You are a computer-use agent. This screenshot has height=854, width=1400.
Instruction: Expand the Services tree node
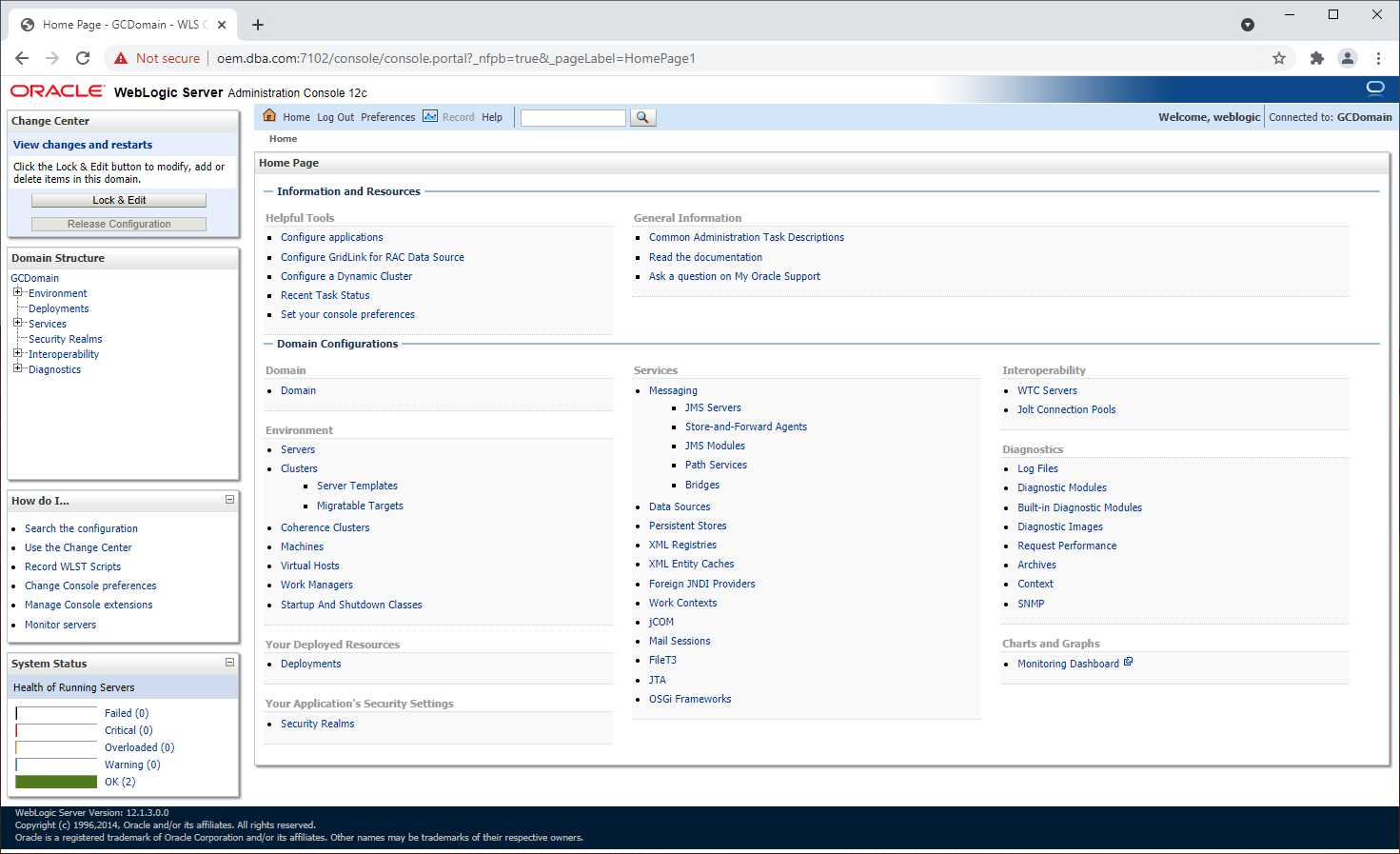(x=17, y=323)
